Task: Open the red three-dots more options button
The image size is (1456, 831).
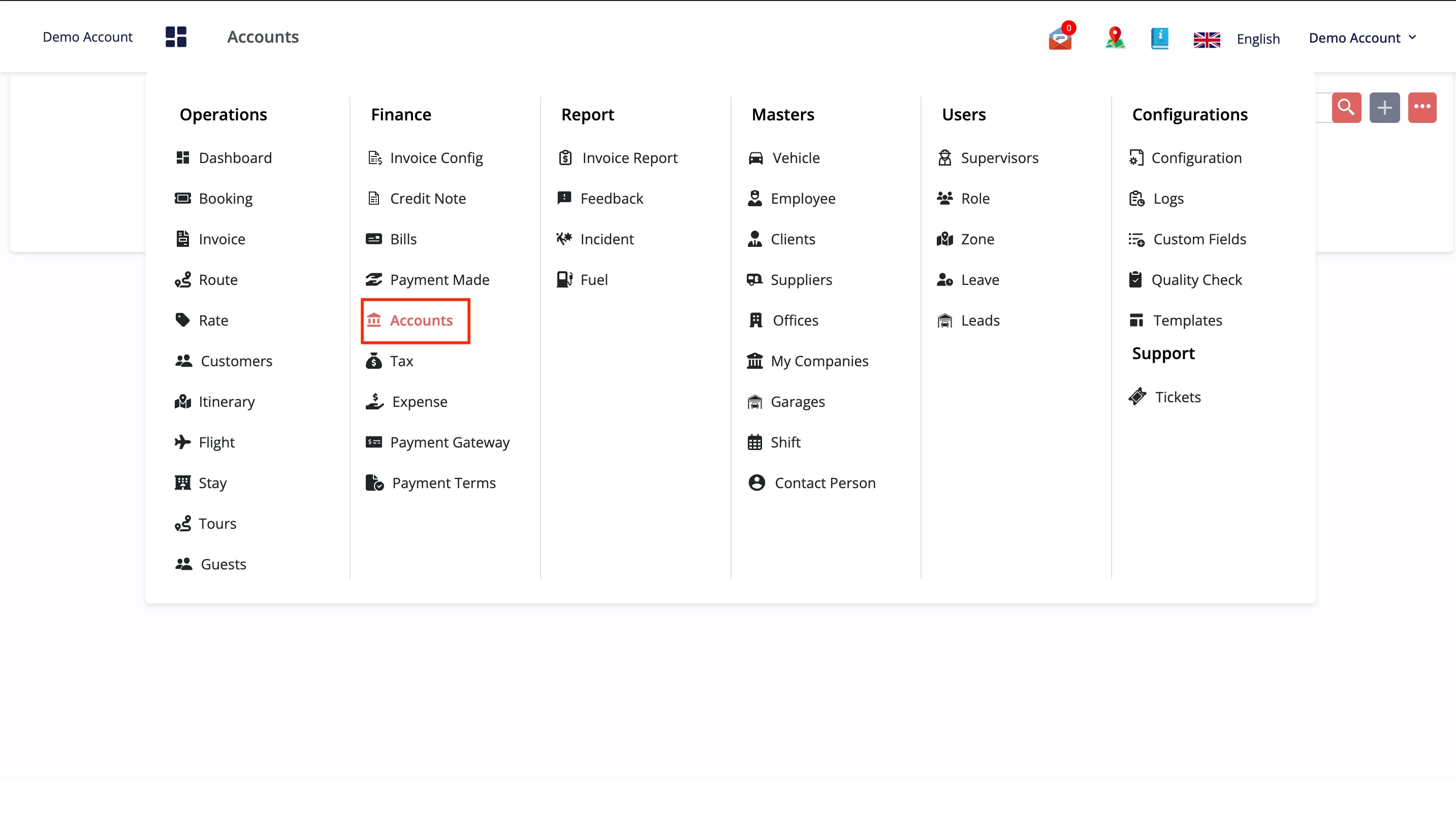Action: 1422,107
